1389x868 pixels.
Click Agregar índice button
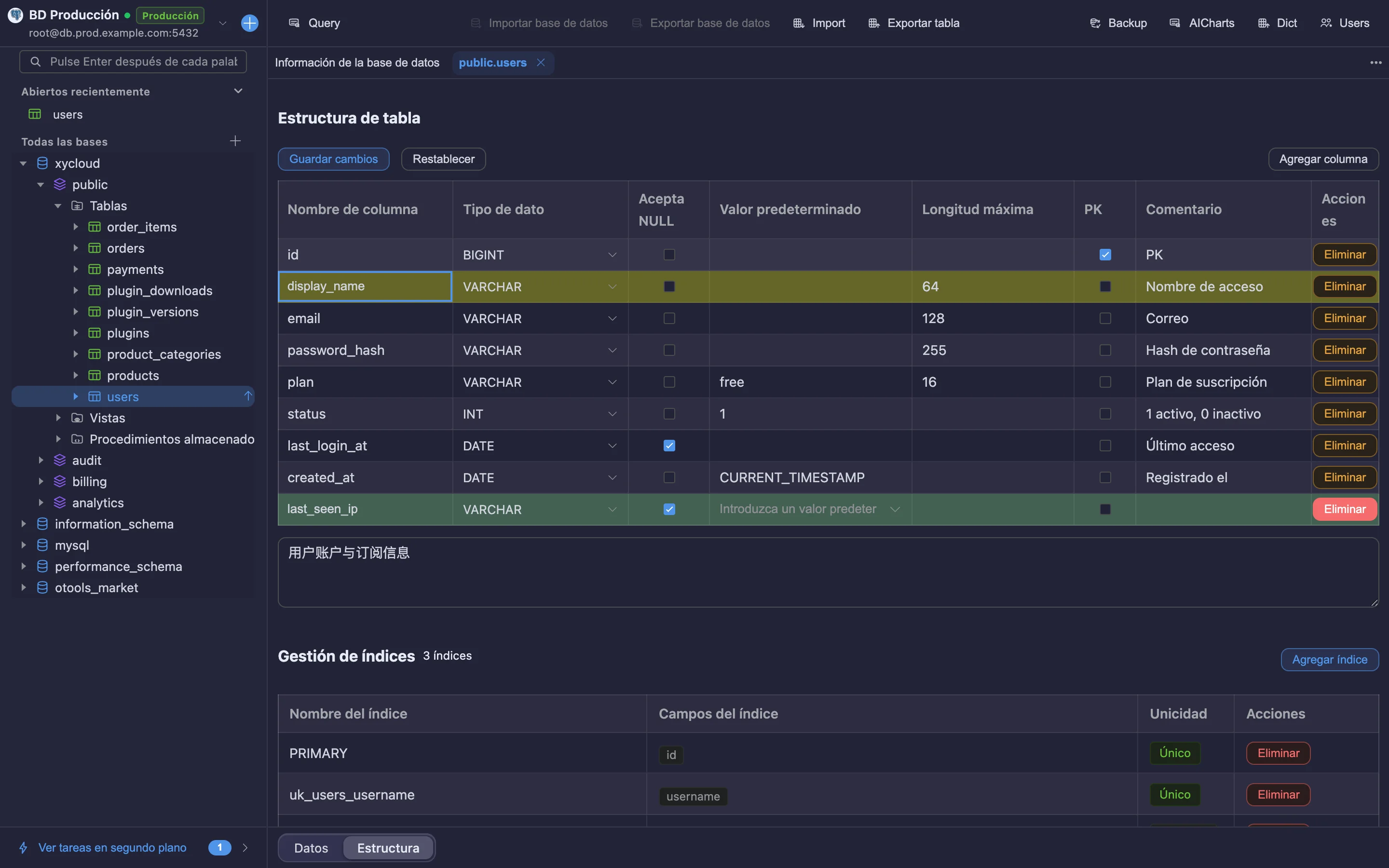[x=1329, y=660]
